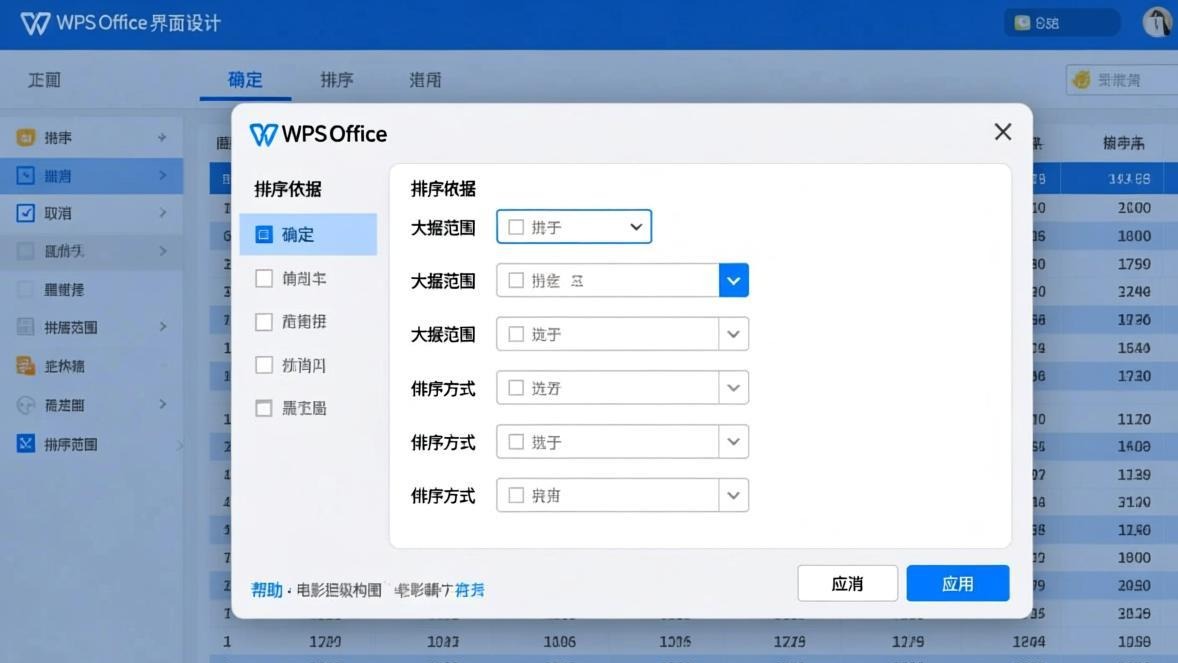This screenshot has height=663, width=1178.
Task: Open the leftmost tab in the top tab bar
Action: 44,80
